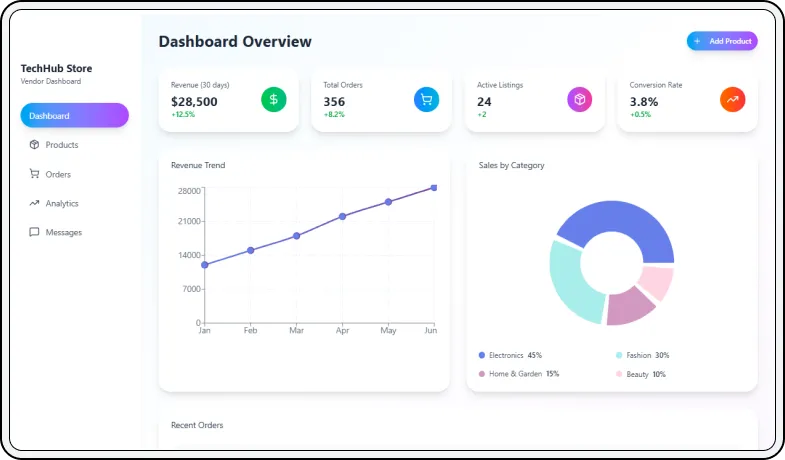This screenshot has height=460, width=785.
Task: Select the Fashion legend color dot
Action: [619, 355]
